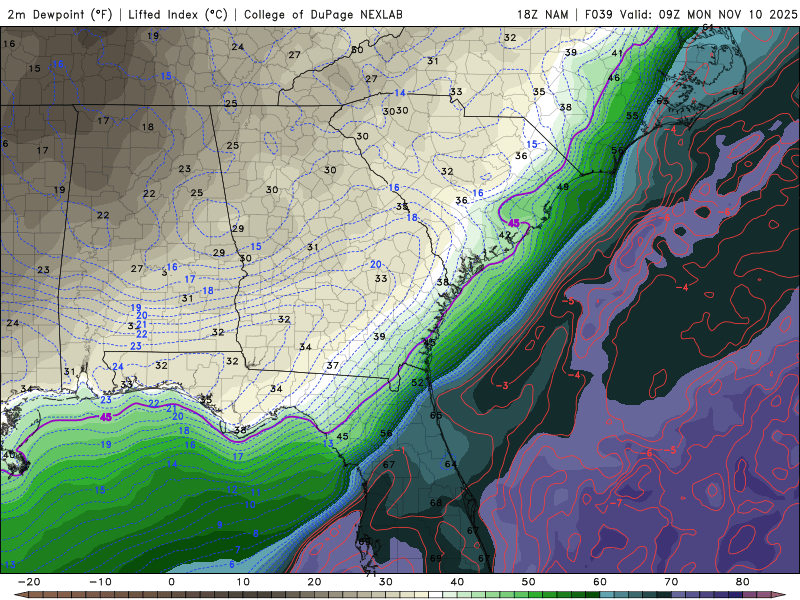The height and width of the screenshot is (600, 800).
Task: Click the '-20' colorbar tick label
Action: 29,582
